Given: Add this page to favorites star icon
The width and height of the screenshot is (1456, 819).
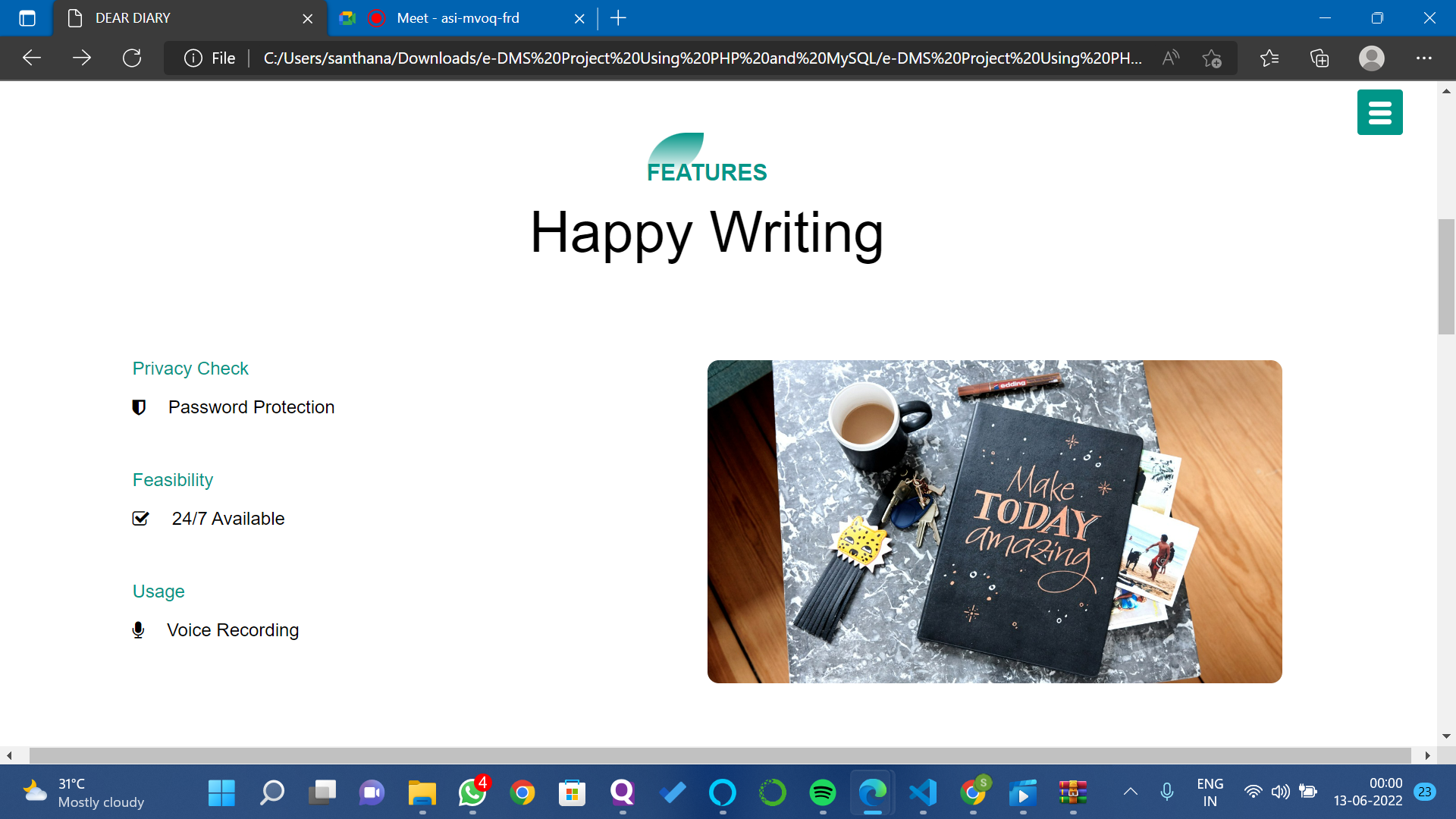Looking at the screenshot, I should (x=1212, y=58).
